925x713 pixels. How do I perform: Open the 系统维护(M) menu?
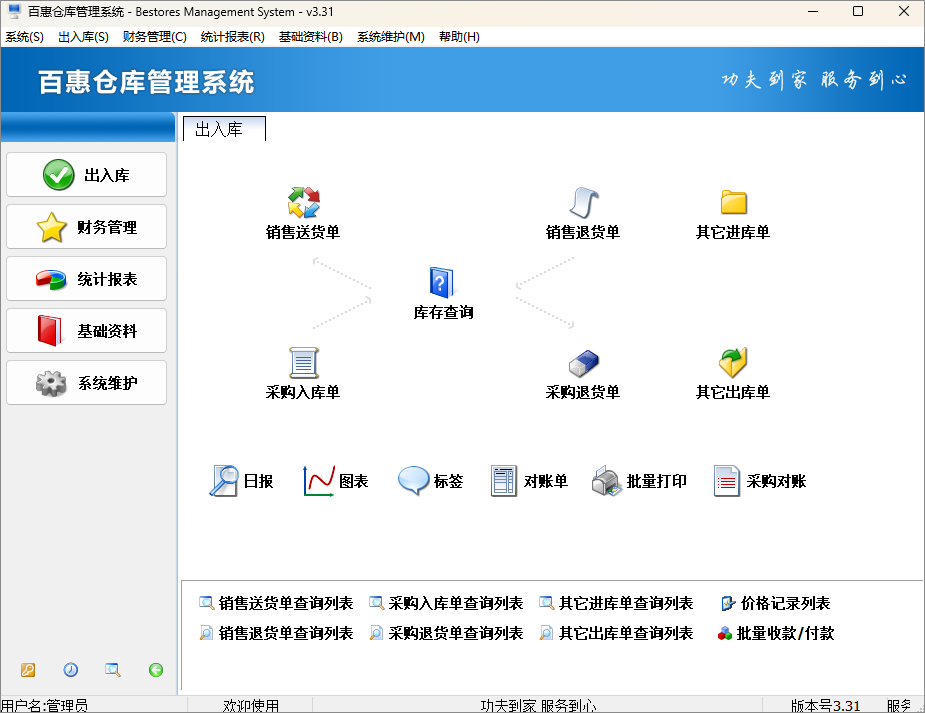point(391,37)
